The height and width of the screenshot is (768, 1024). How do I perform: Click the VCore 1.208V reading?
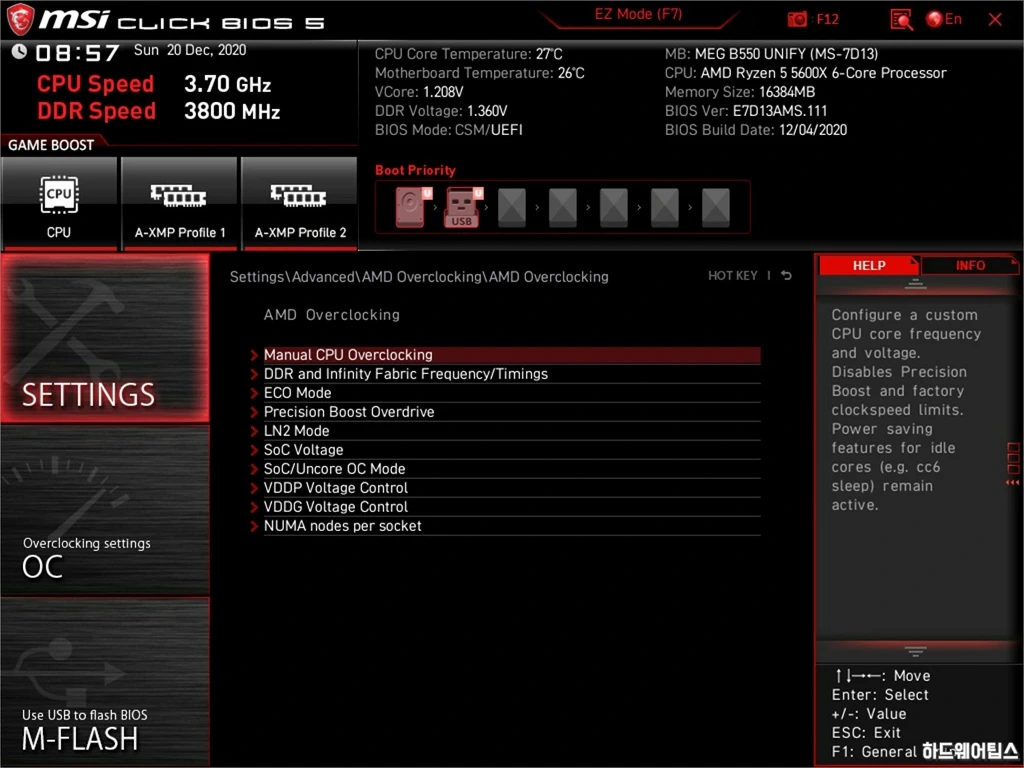[419, 92]
